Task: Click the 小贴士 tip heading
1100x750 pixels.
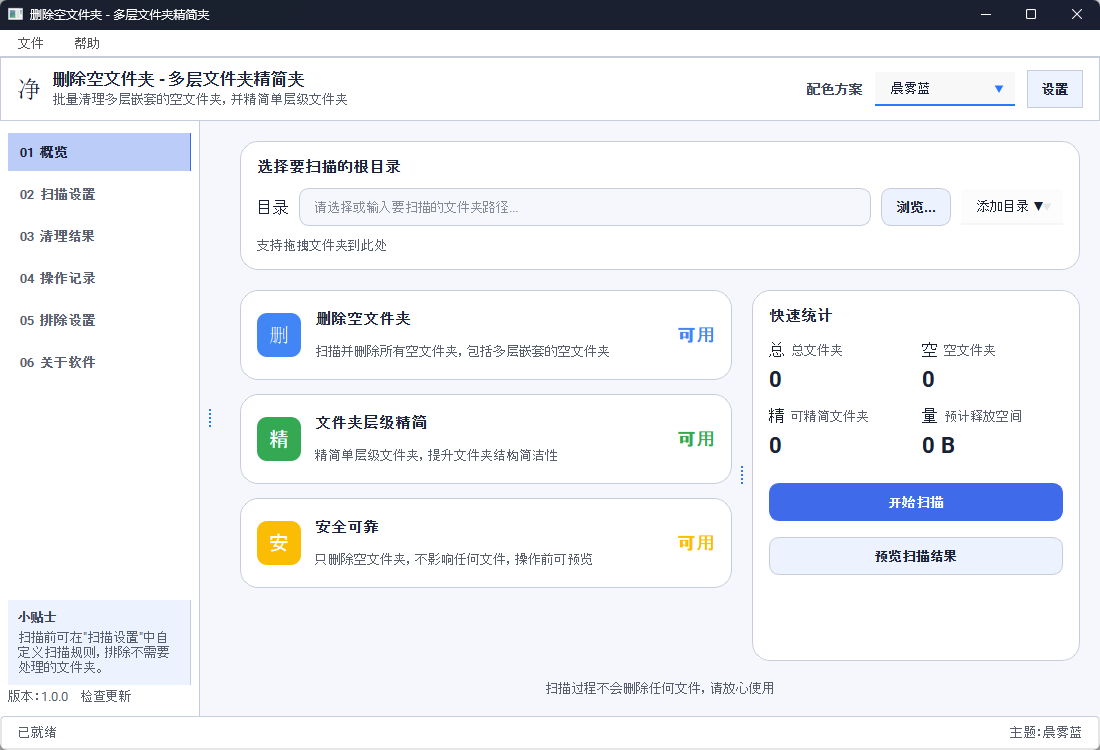Action: click(37, 617)
